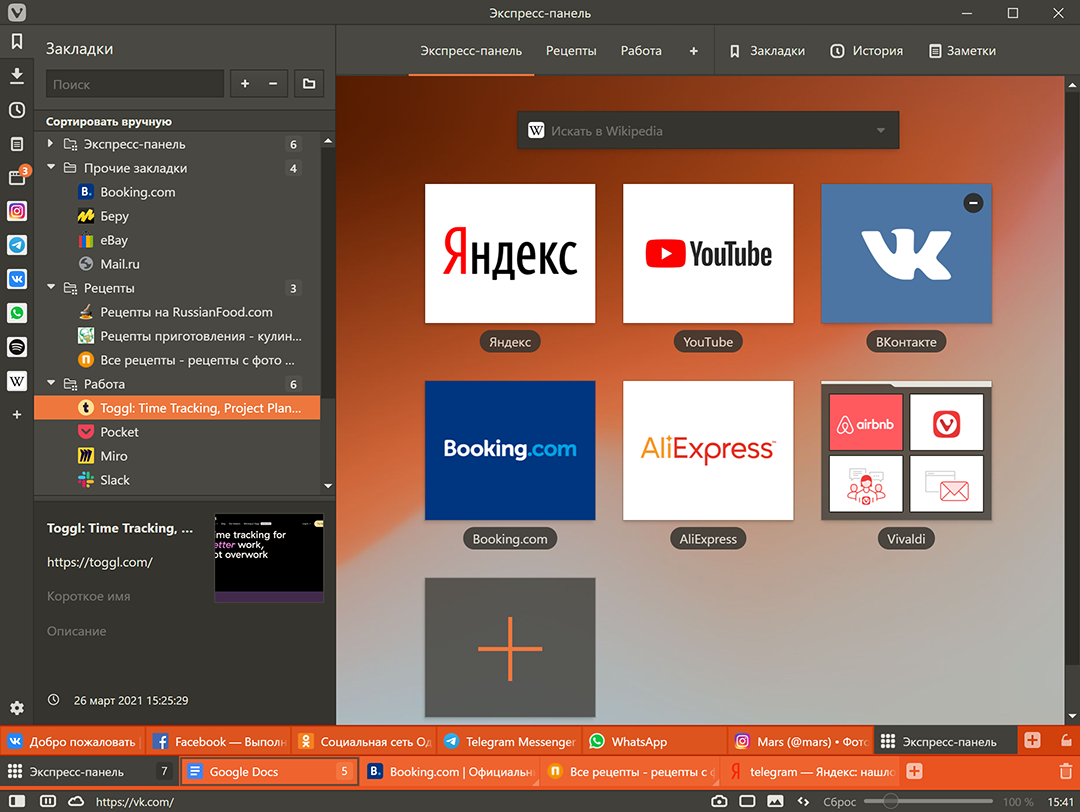Add a new web panel with the sidebar plus
The height and width of the screenshot is (812, 1080).
[17, 415]
